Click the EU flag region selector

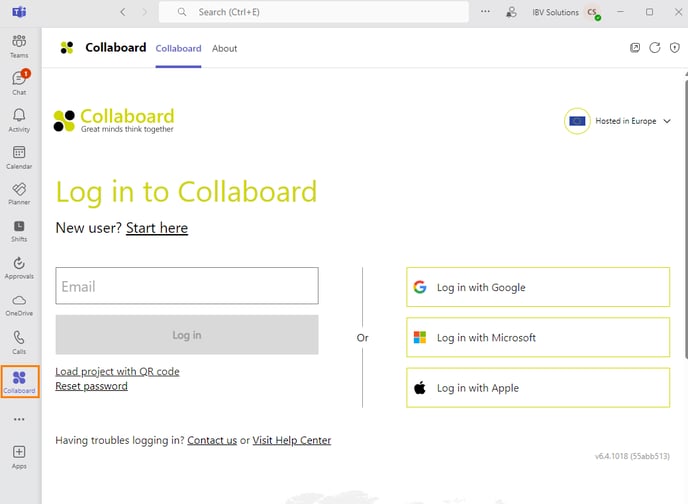577,121
